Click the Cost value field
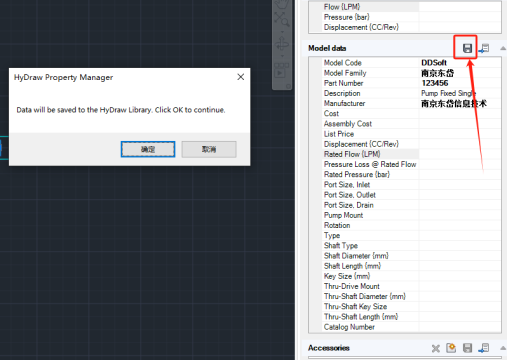507x360 pixels. click(460, 114)
